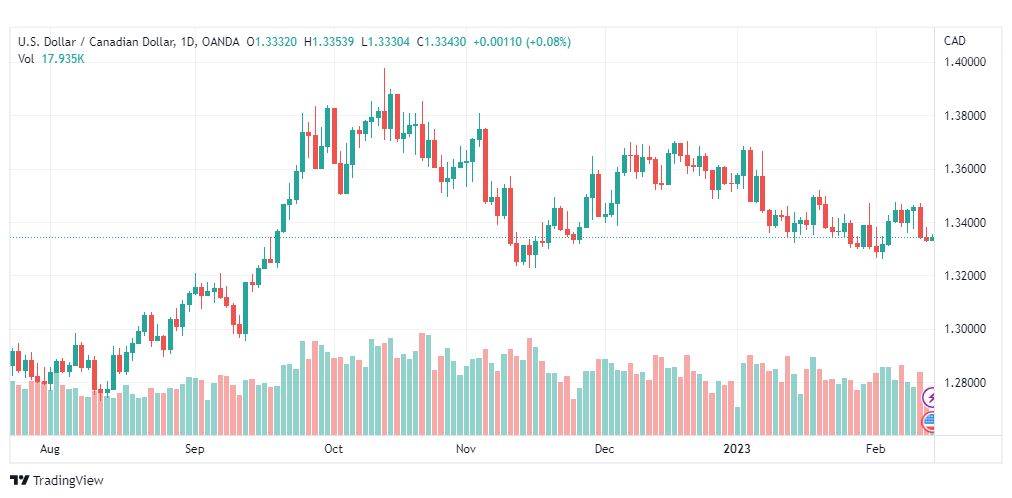Click the Oct label on time axis
The height and width of the screenshot is (498, 1012).
[x=334, y=449]
